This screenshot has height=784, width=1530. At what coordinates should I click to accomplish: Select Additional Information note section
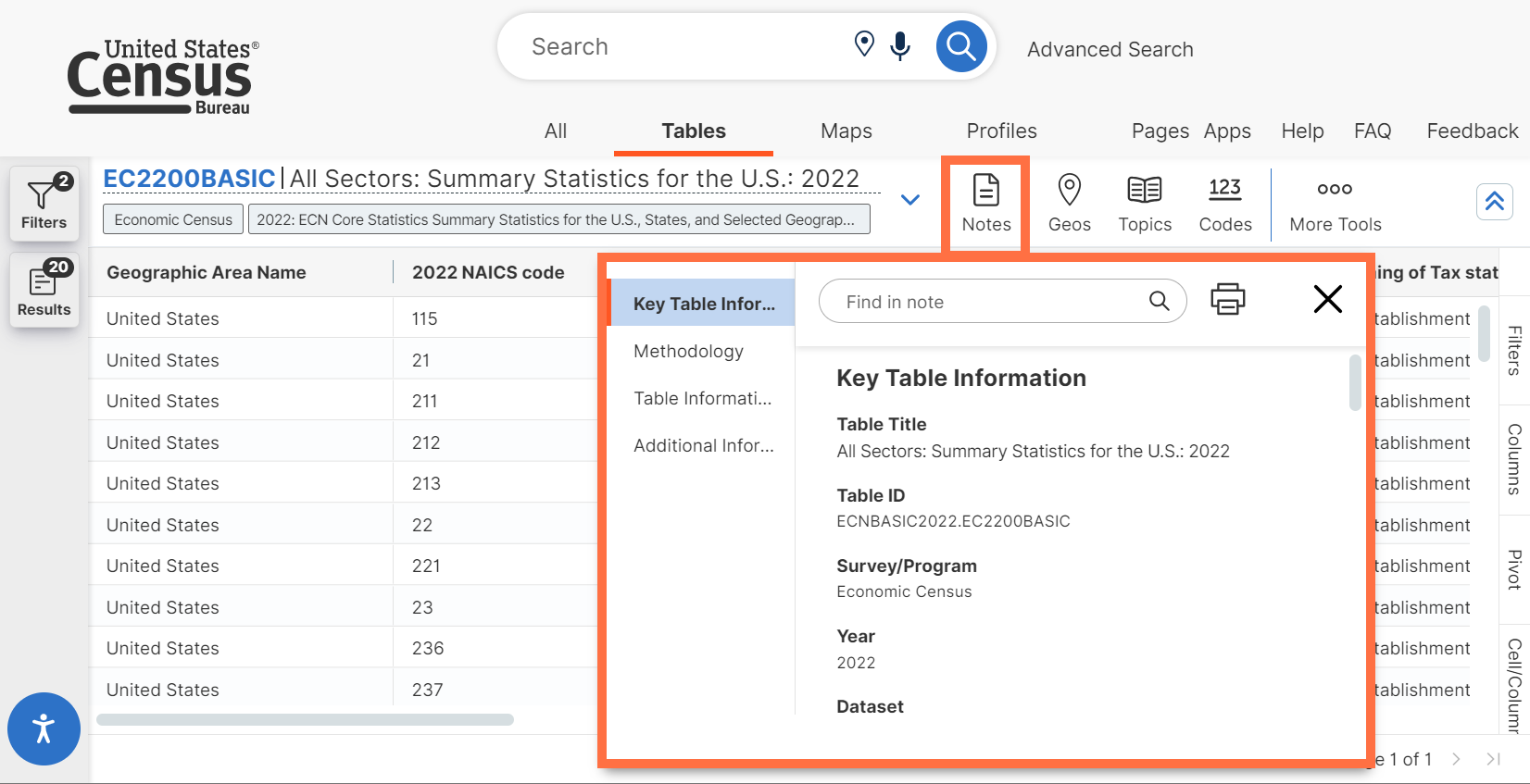pyautogui.click(x=702, y=445)
